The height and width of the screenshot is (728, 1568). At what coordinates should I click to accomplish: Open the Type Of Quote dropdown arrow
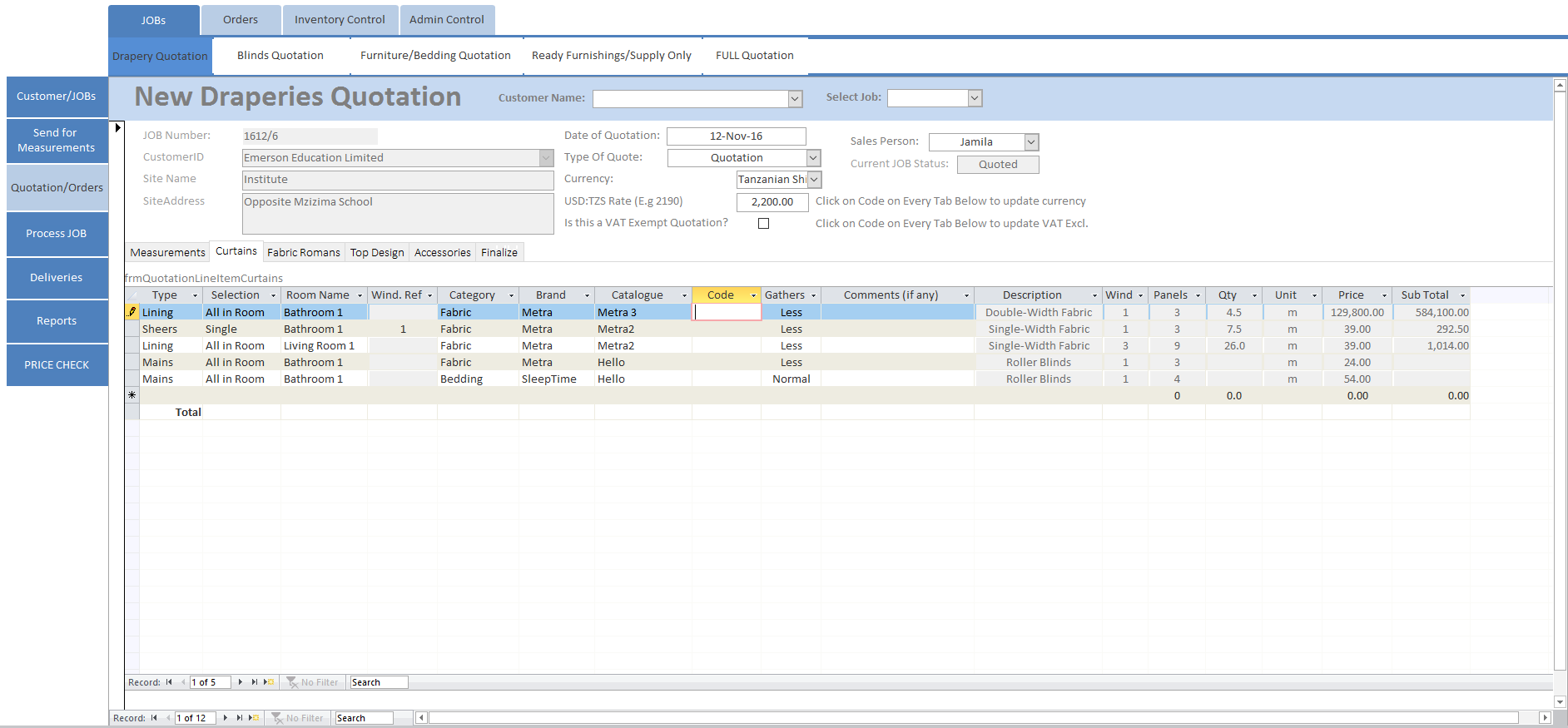(813, 158)
